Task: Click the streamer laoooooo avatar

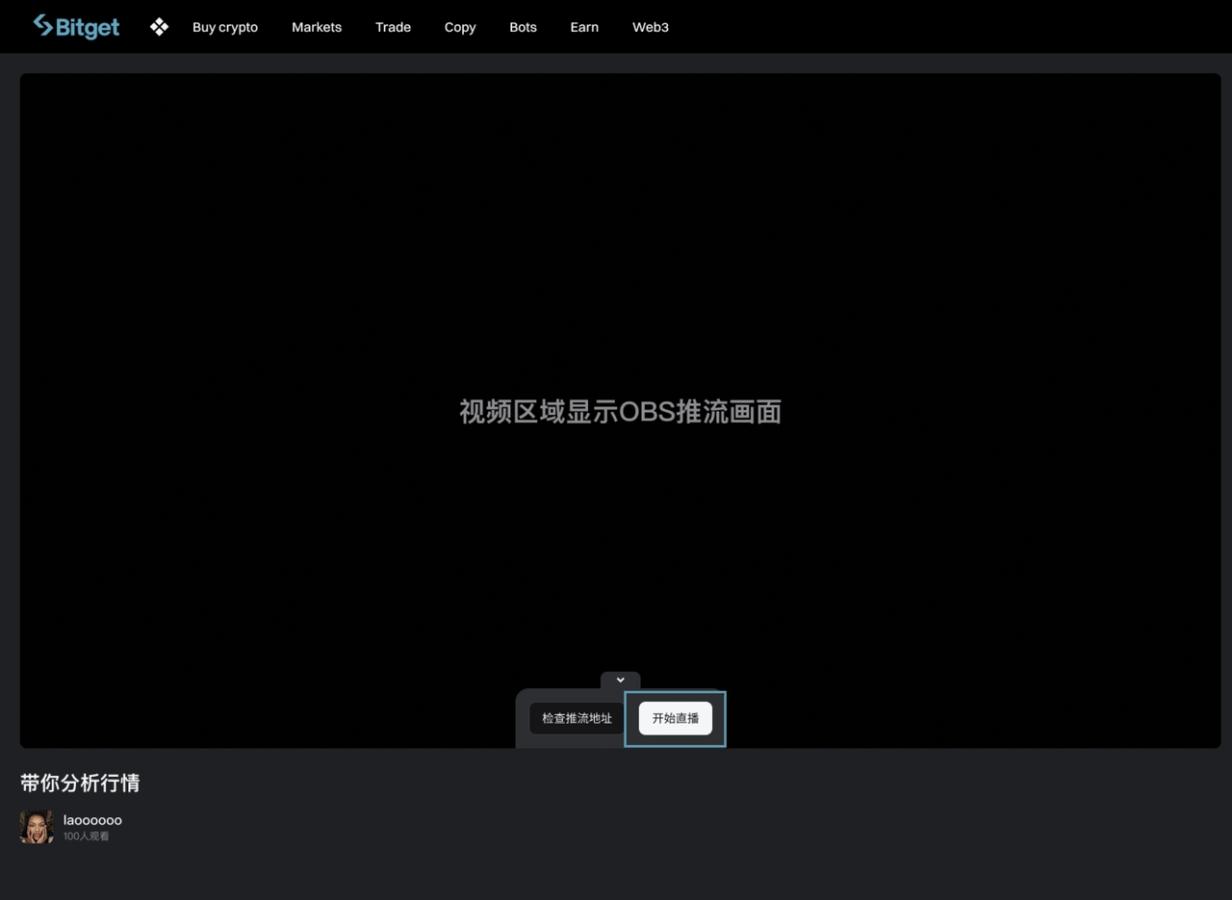Action: point(36,826)
